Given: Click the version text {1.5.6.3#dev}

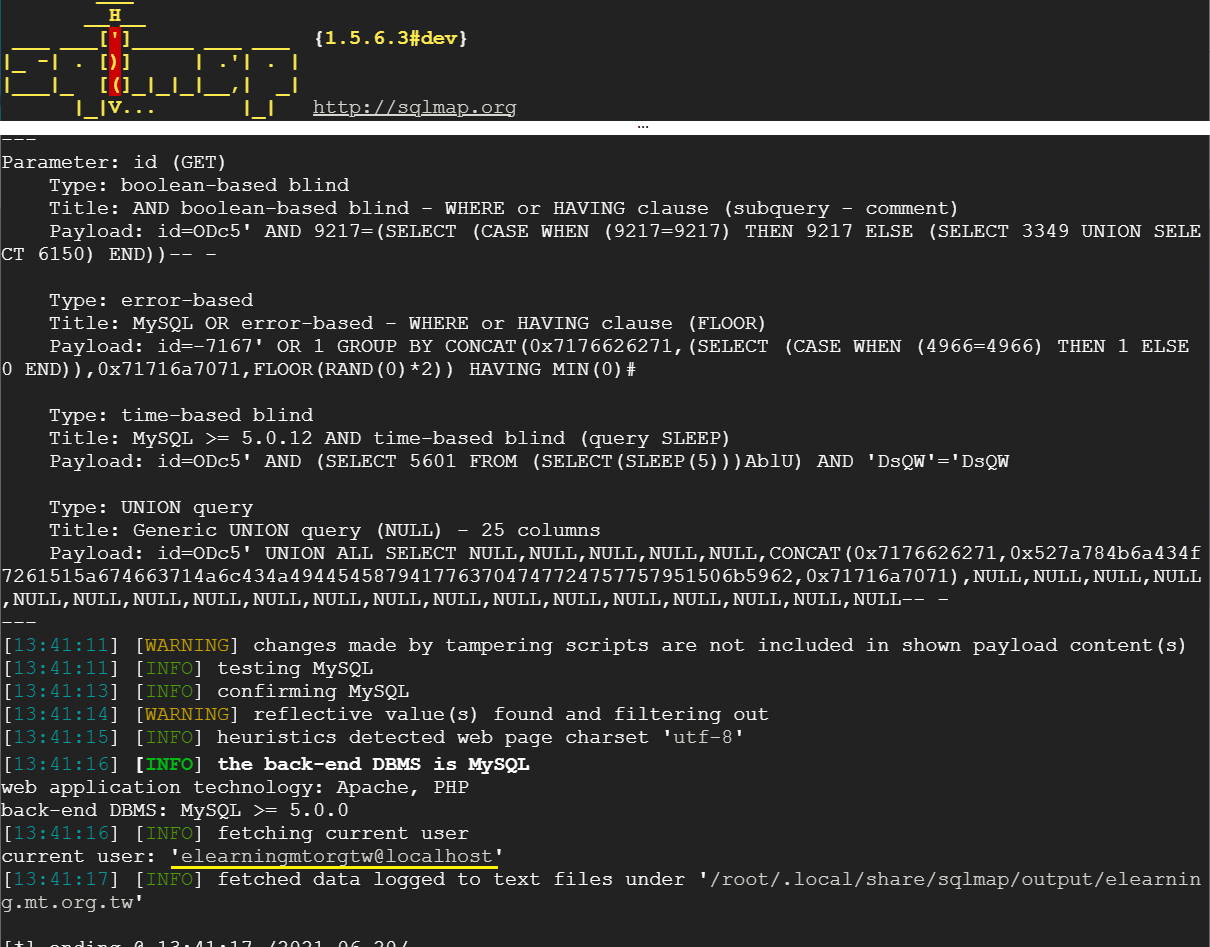Looking at the screenshot, I should [390, 38].
